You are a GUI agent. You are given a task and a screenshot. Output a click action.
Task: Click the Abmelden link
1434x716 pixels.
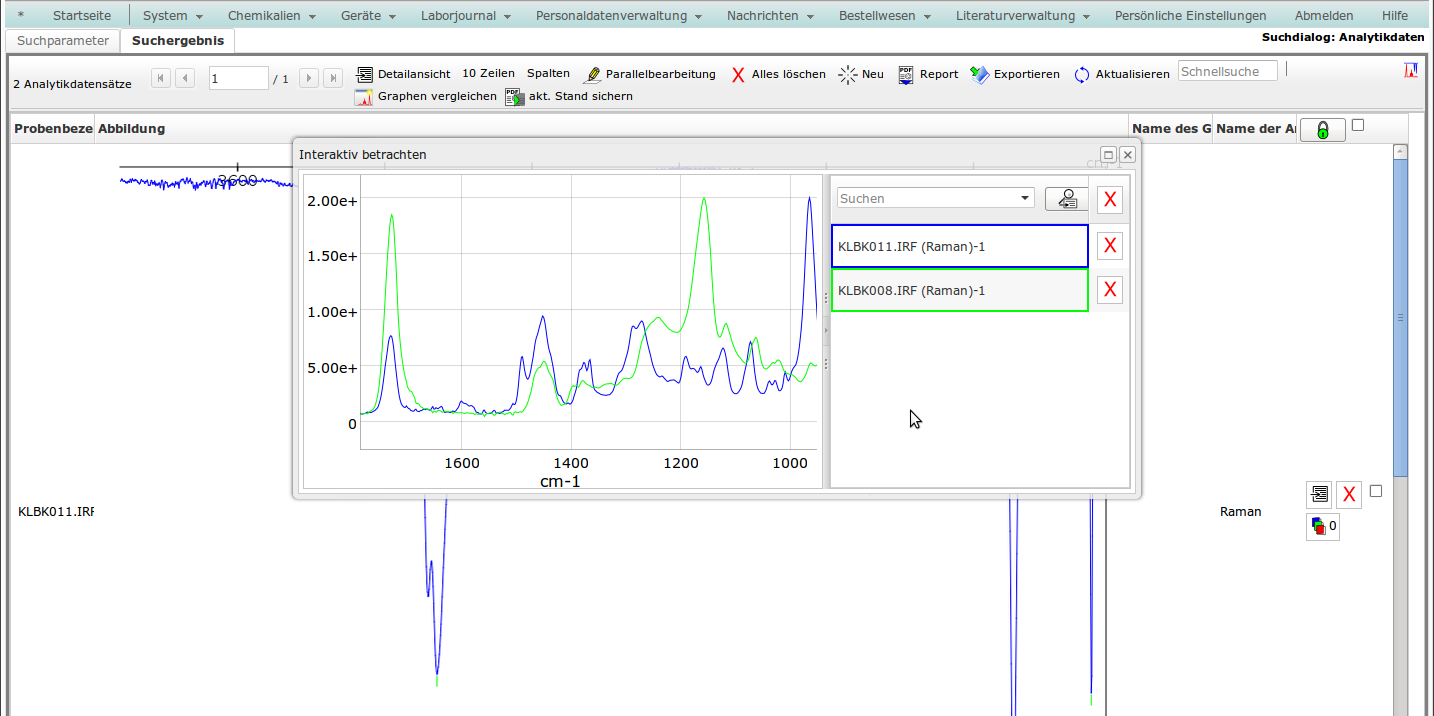pyautogui.click(x=1323, y=16)
